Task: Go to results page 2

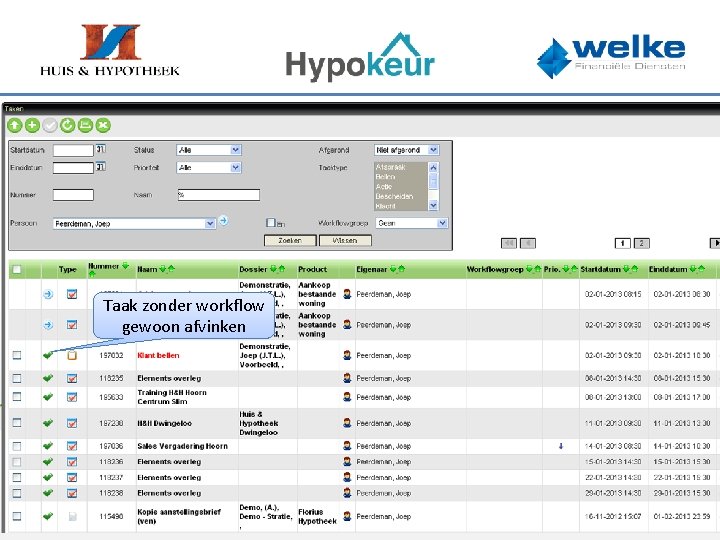Action: click(641, 243)
